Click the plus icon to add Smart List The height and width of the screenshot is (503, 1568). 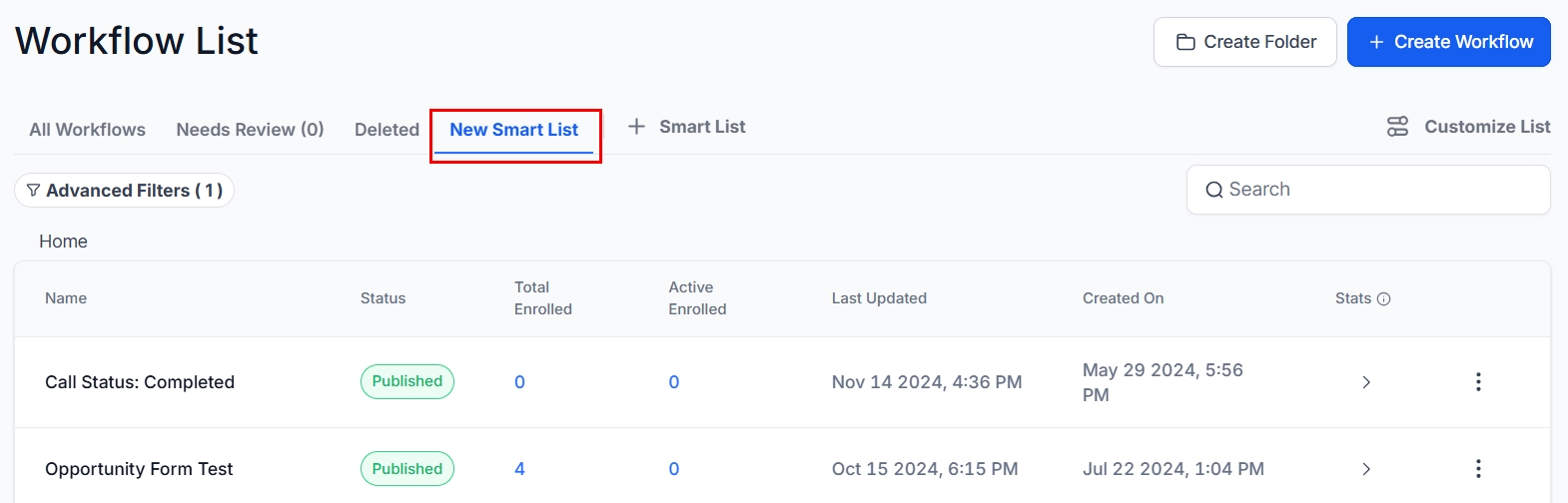coord(636,127)
